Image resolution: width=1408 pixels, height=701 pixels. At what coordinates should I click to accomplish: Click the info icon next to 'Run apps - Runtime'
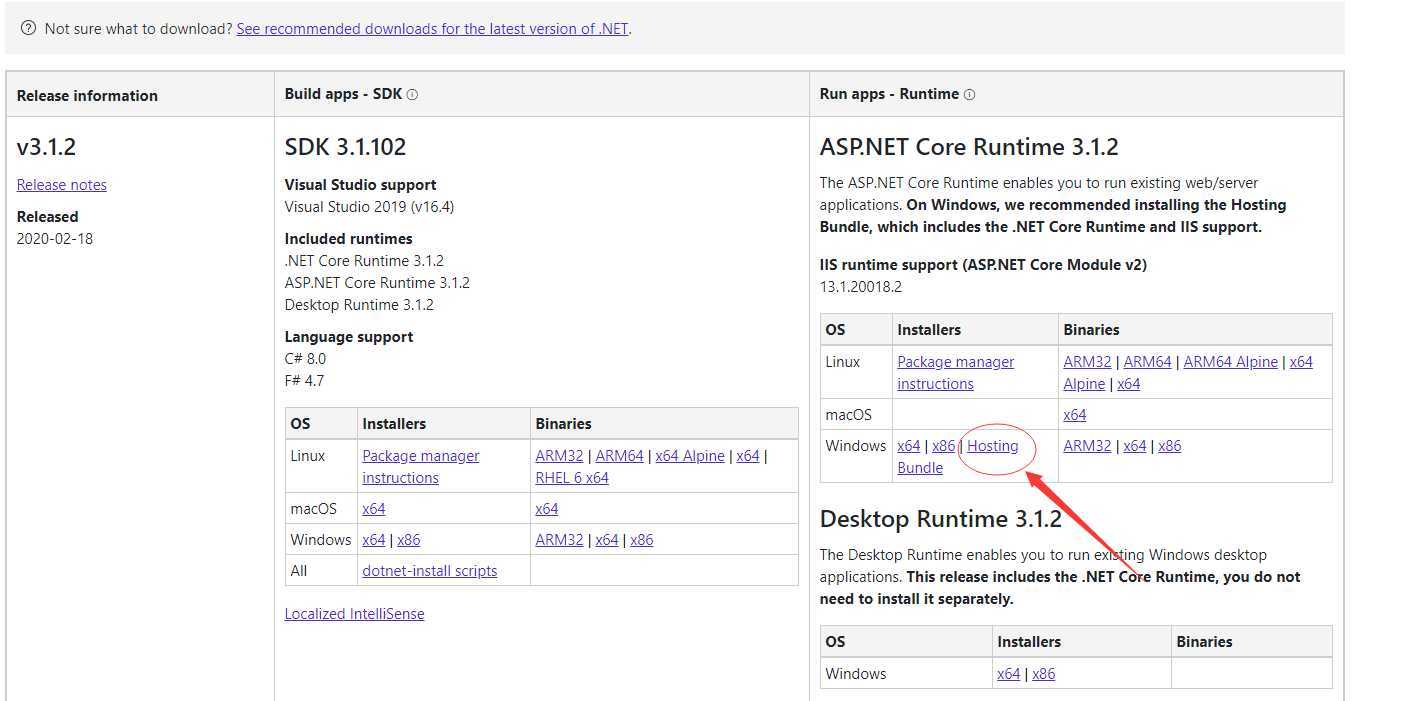tap(969, 95)
